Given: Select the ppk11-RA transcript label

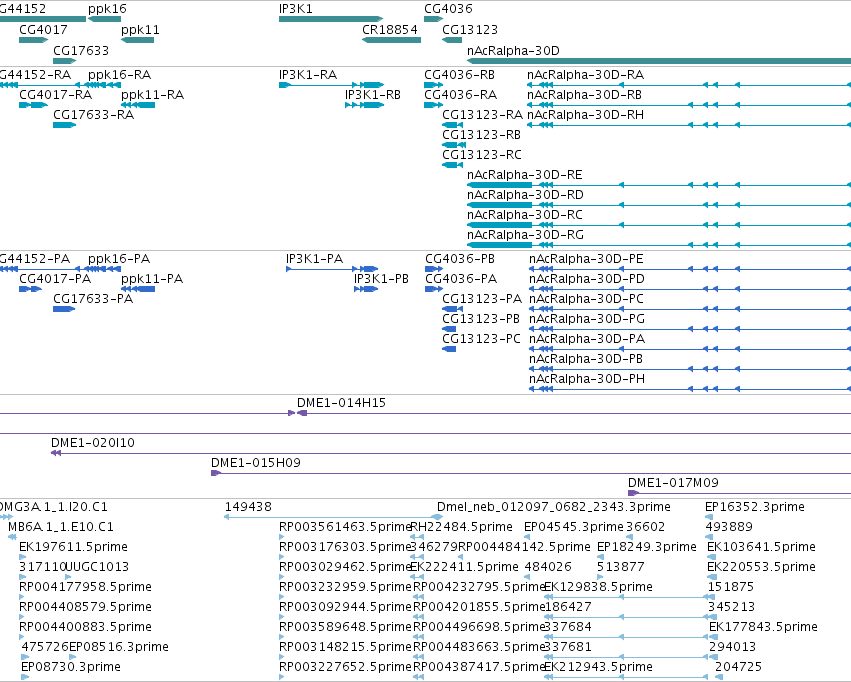Looking at the screenshot, I should click(x=153, y=94).
